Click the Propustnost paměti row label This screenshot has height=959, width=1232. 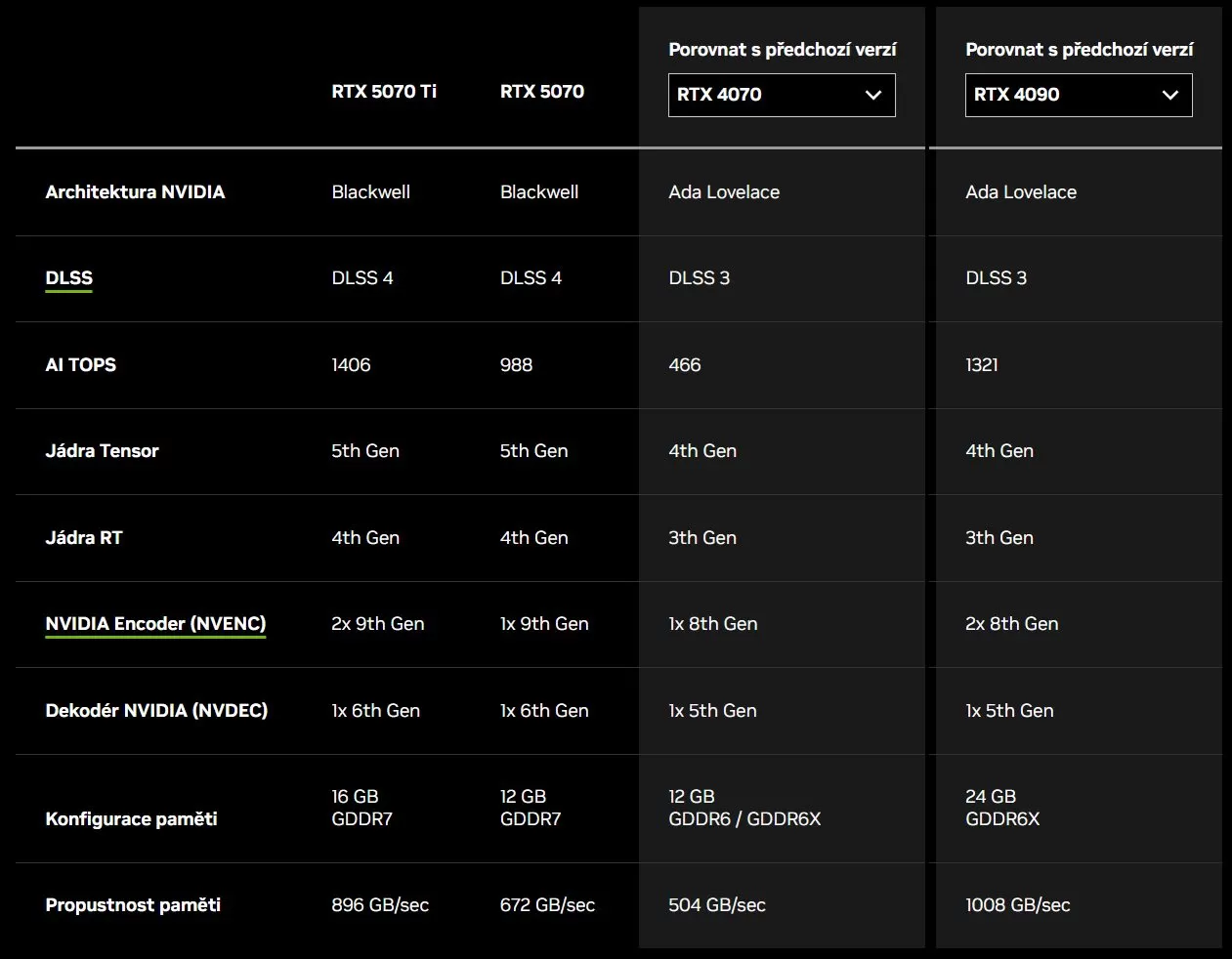click(x=133, y=905)
